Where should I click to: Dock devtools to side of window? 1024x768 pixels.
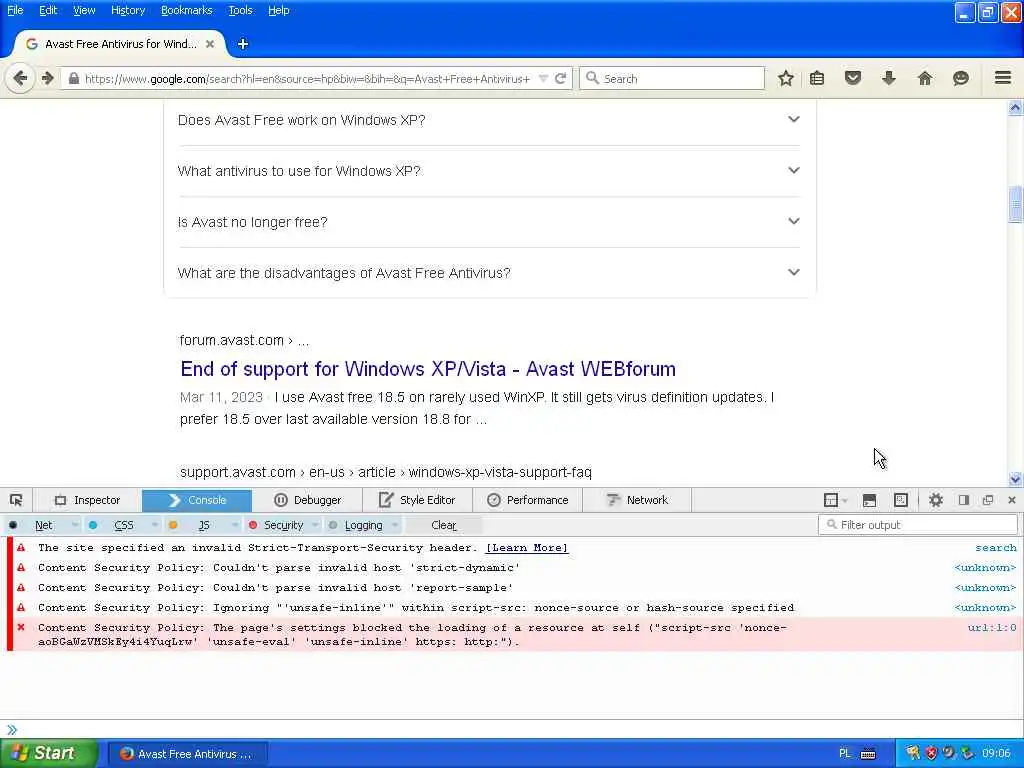tap(964, 500)
